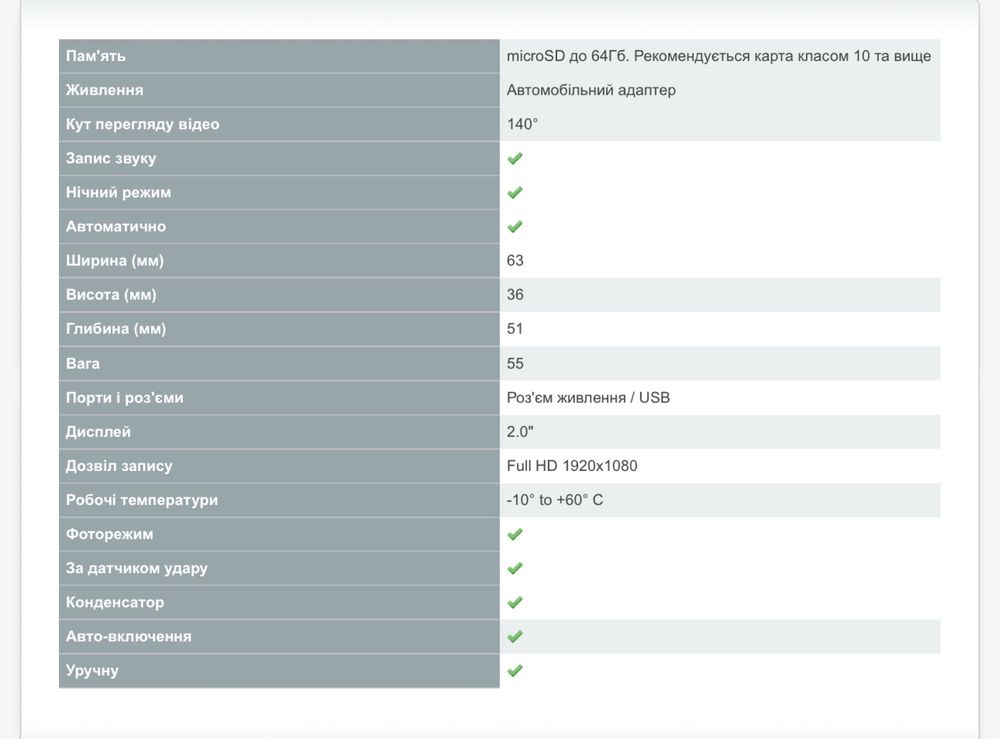Click the green checkmark beside Нічний режим
The width and height of the screenshot is (1000, 739).
(515, 192)
